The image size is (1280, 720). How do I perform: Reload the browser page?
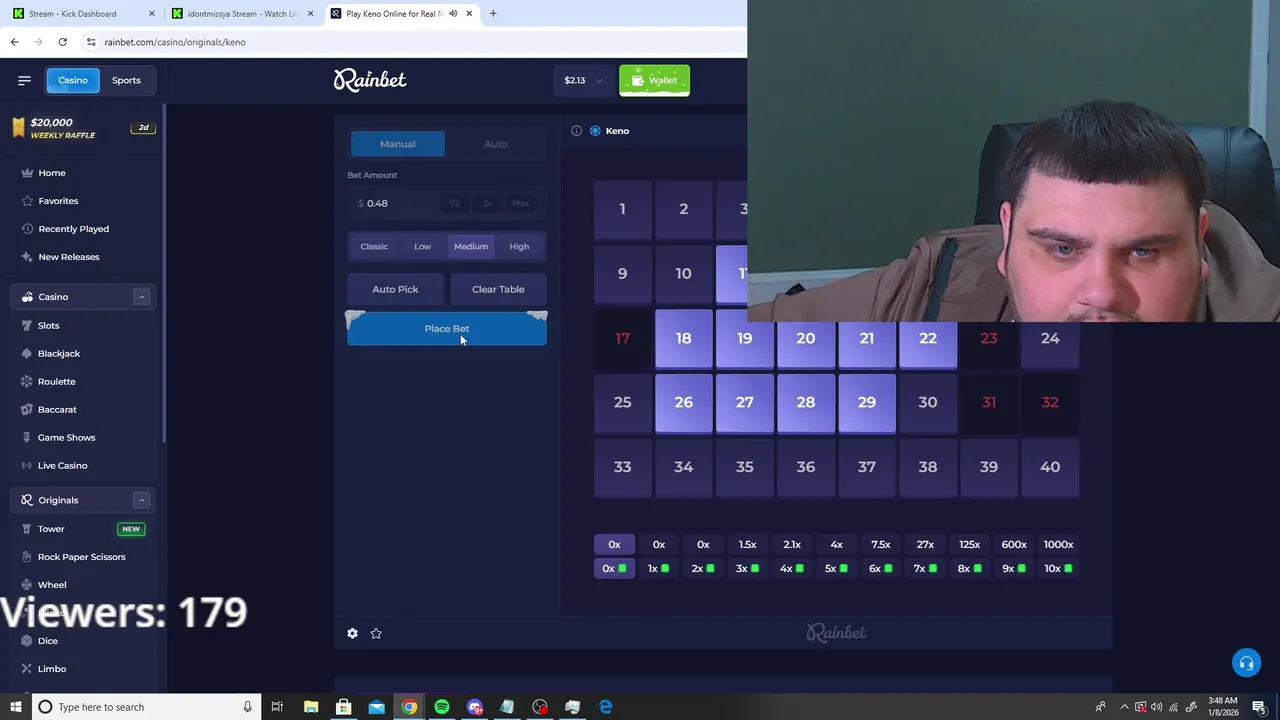(x=62, y=42)
